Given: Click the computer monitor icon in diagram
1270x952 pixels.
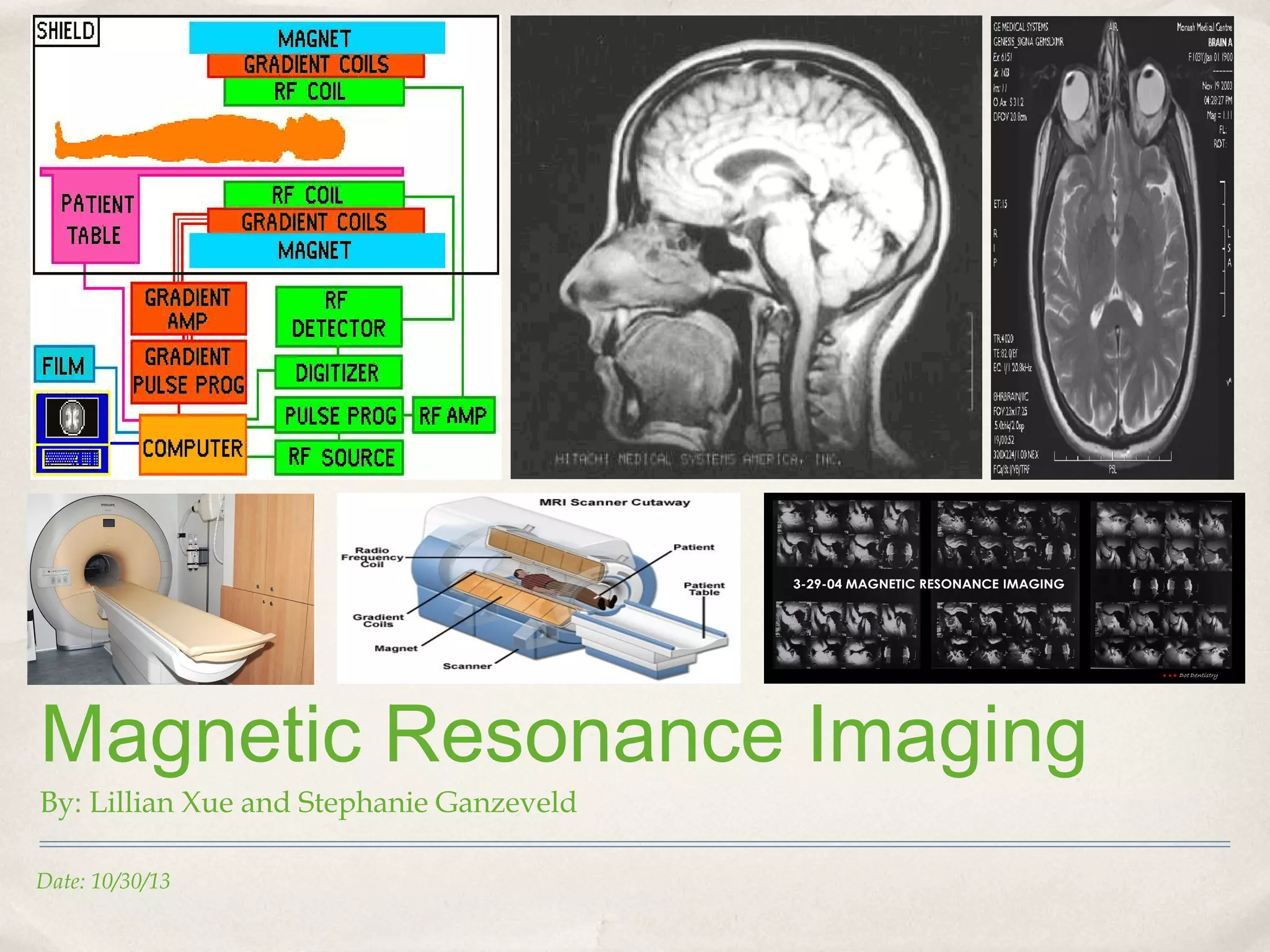Looking at the screenshot, I should tap(73, 417).
